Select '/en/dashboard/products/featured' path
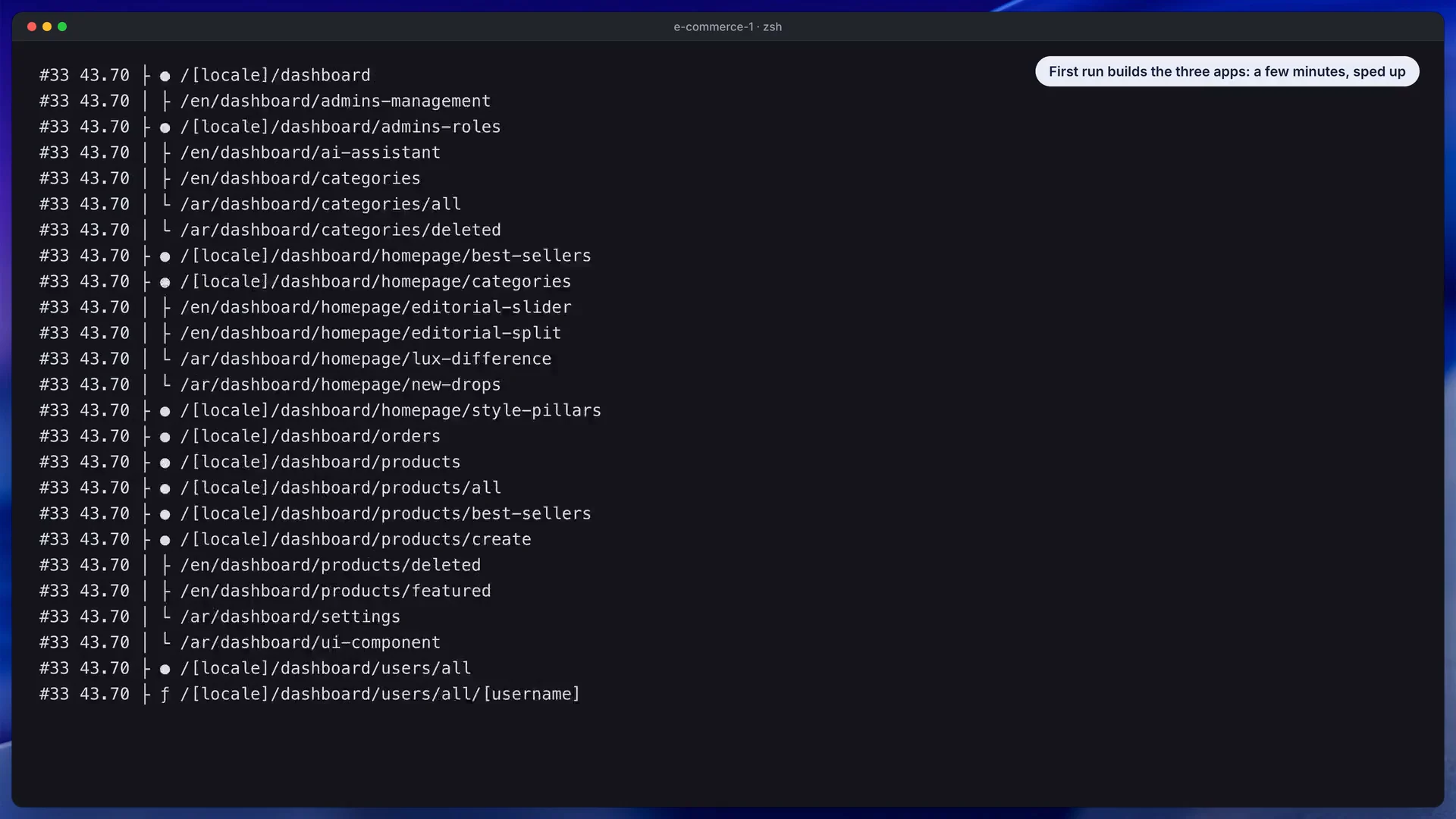1456x819 pixels. pyautogui.click(x=335, y=591)
